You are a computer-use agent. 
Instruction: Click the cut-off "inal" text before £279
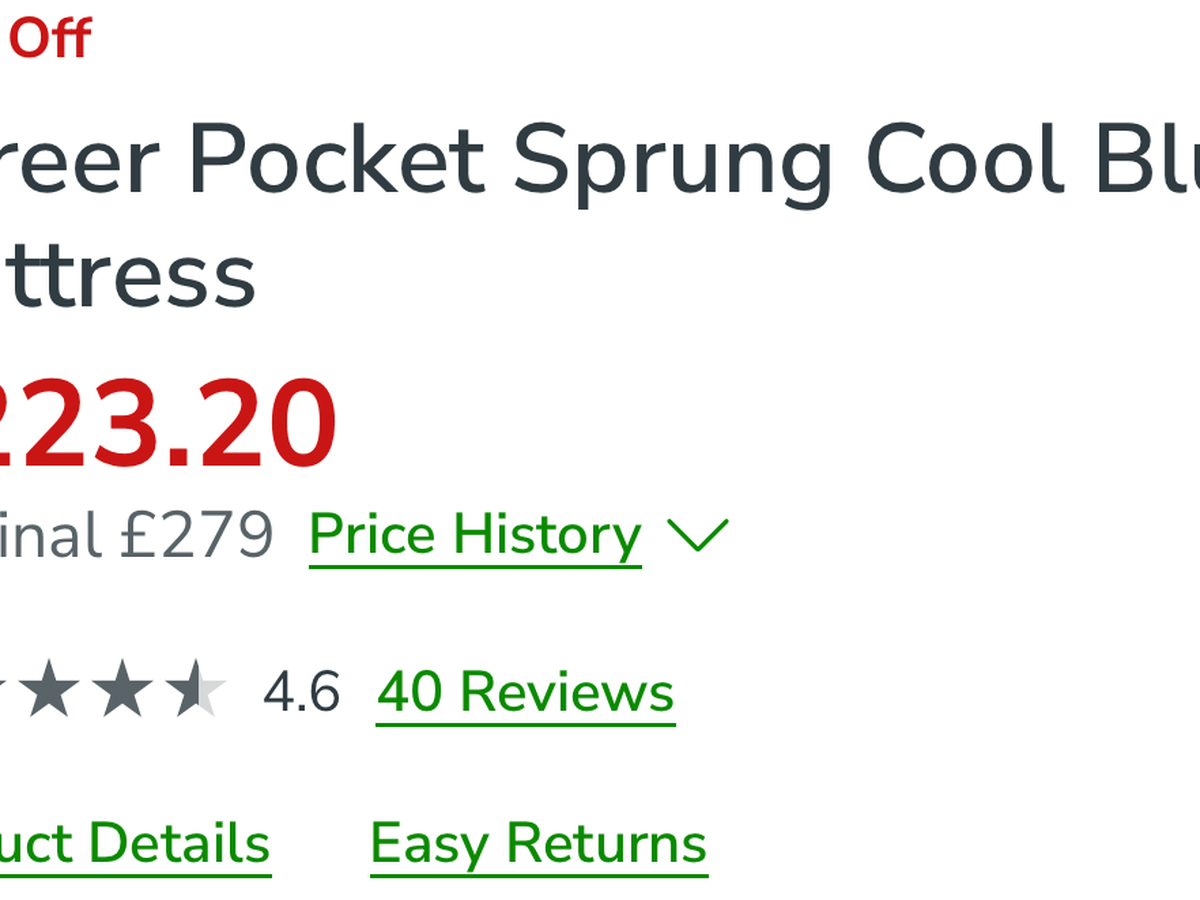(x=50, y=536)
